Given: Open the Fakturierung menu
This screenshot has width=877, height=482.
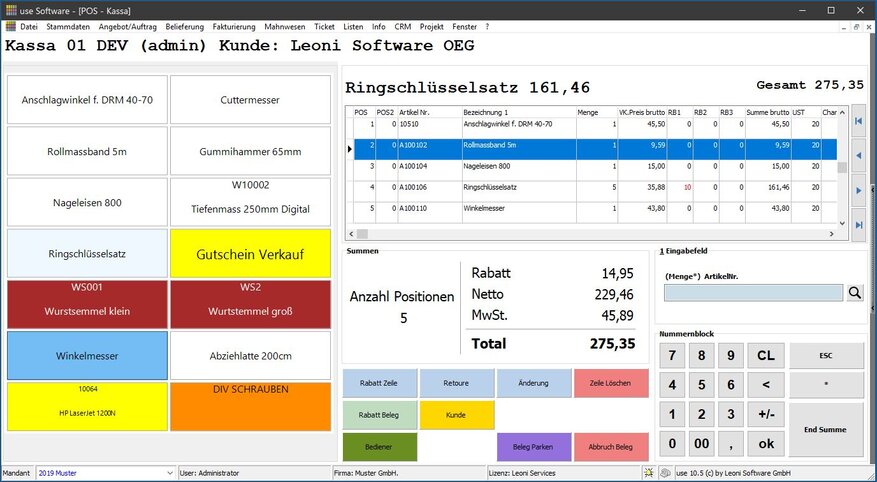Looking at the screenshot, I should [x=233, y=26].
